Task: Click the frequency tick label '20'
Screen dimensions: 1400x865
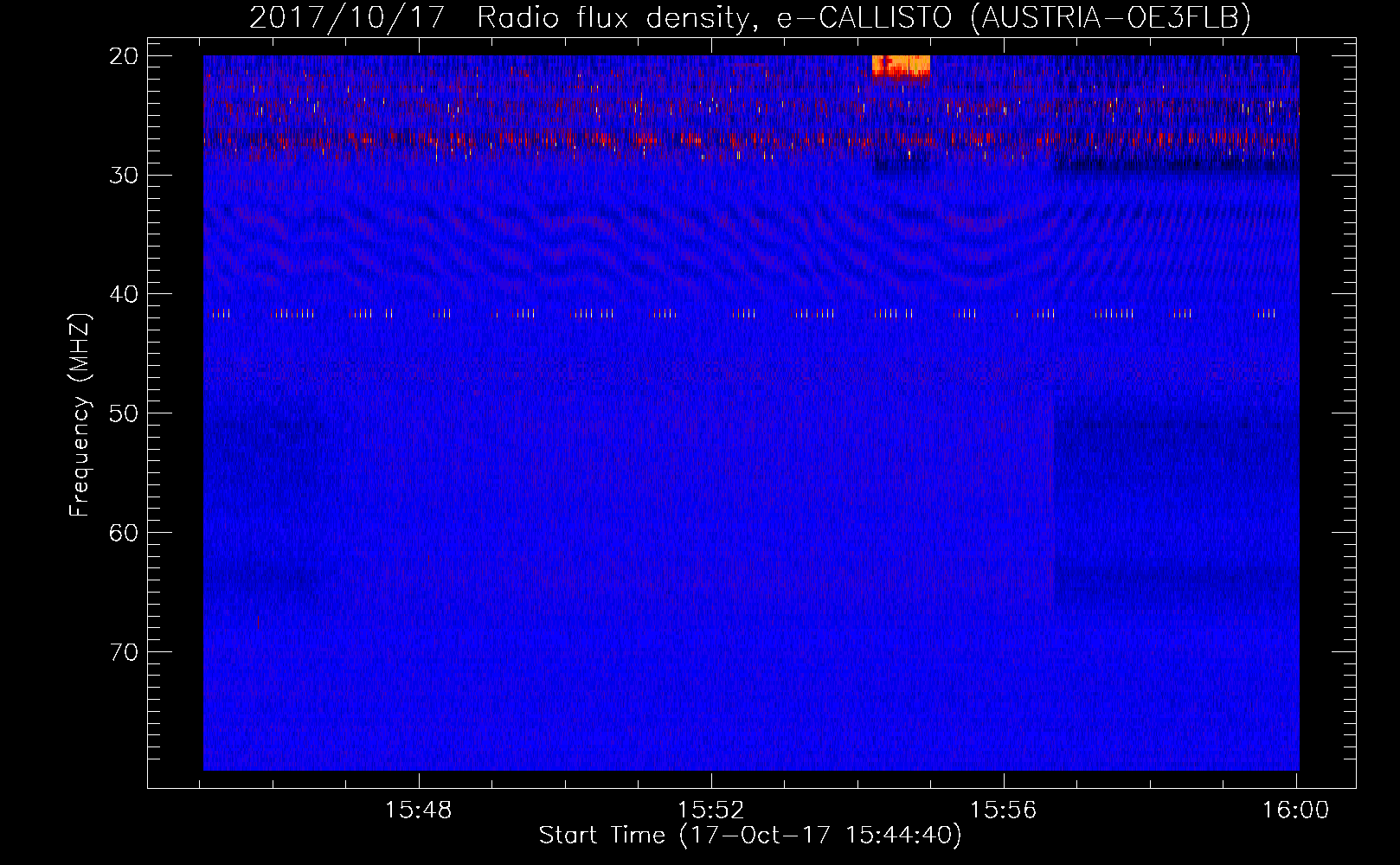Action: tap(125, 56)
